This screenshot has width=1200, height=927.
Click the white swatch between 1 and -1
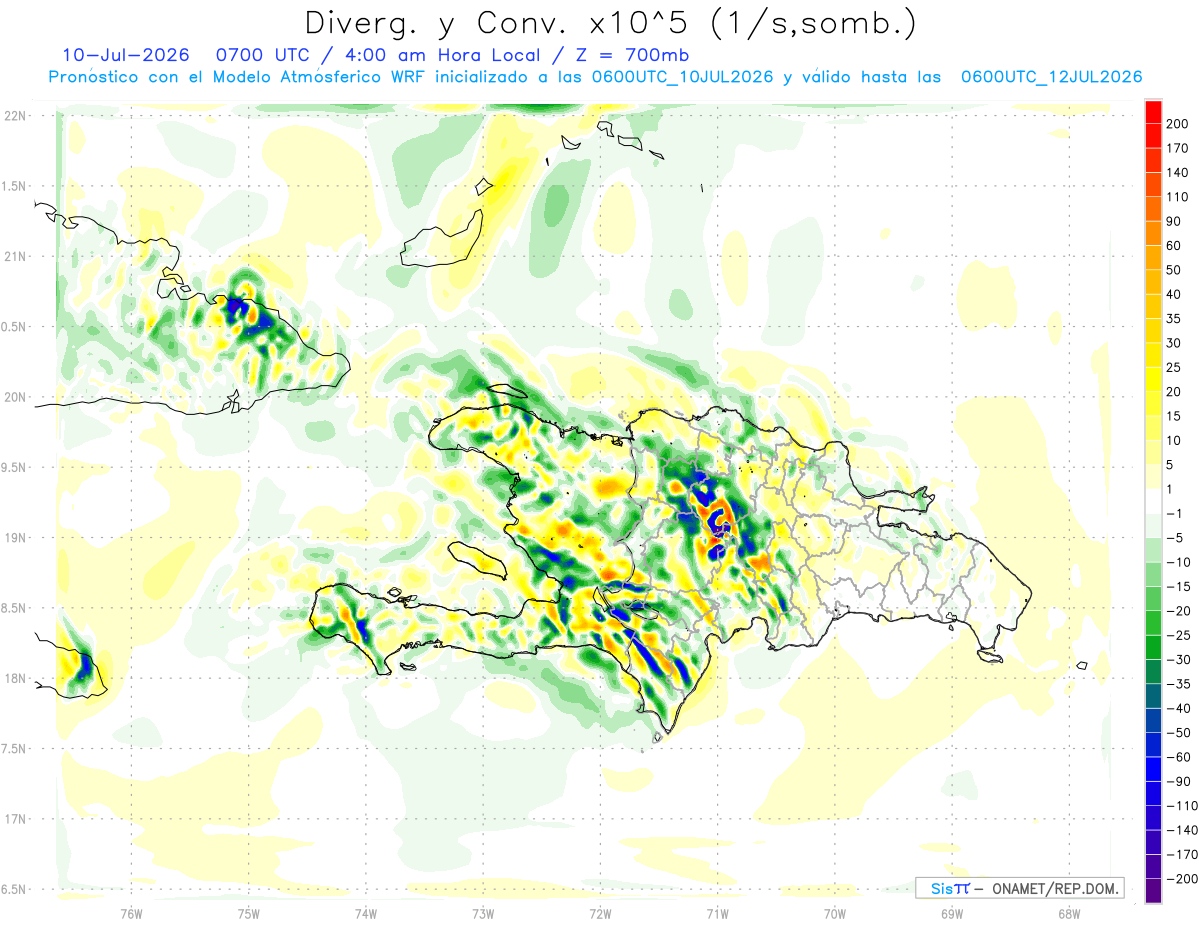pos(1153,501)
